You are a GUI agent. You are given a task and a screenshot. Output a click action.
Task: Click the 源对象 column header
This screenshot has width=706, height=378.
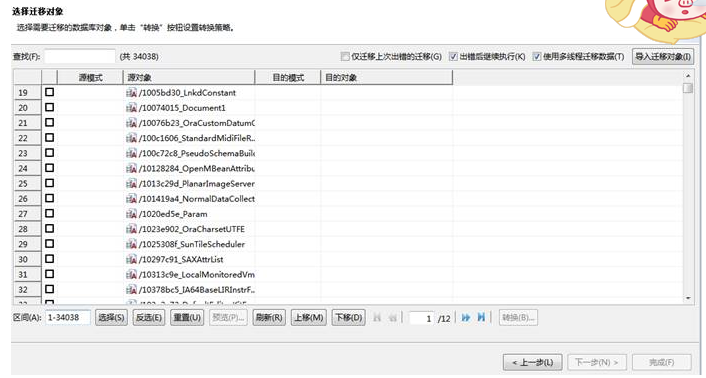(189, 77)
